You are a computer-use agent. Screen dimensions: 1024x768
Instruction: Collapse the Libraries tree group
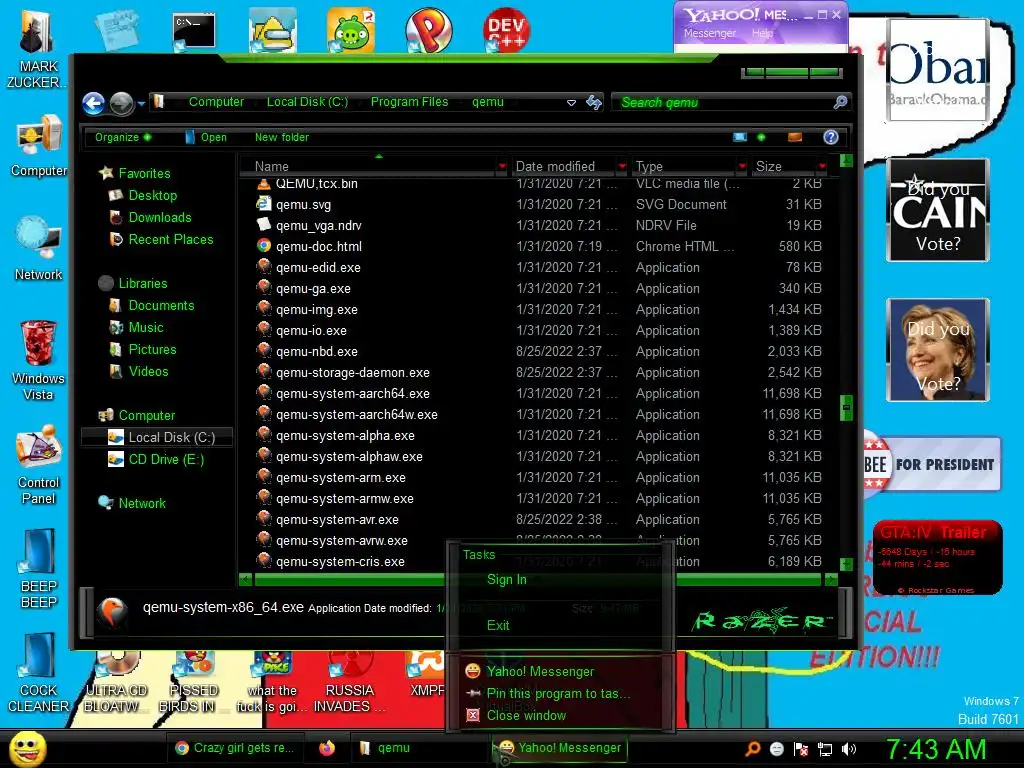coord(143,283)
